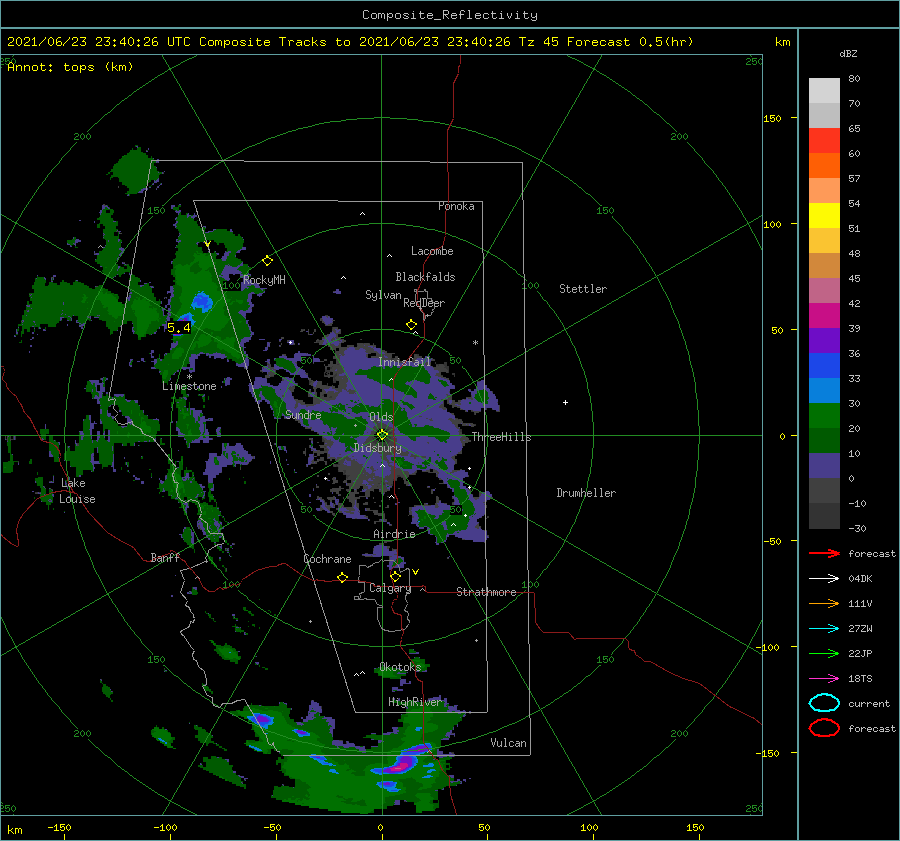Click the 'current' legend label
The height and width of the screenshot is (841, 900).
(x=869, y=703)
